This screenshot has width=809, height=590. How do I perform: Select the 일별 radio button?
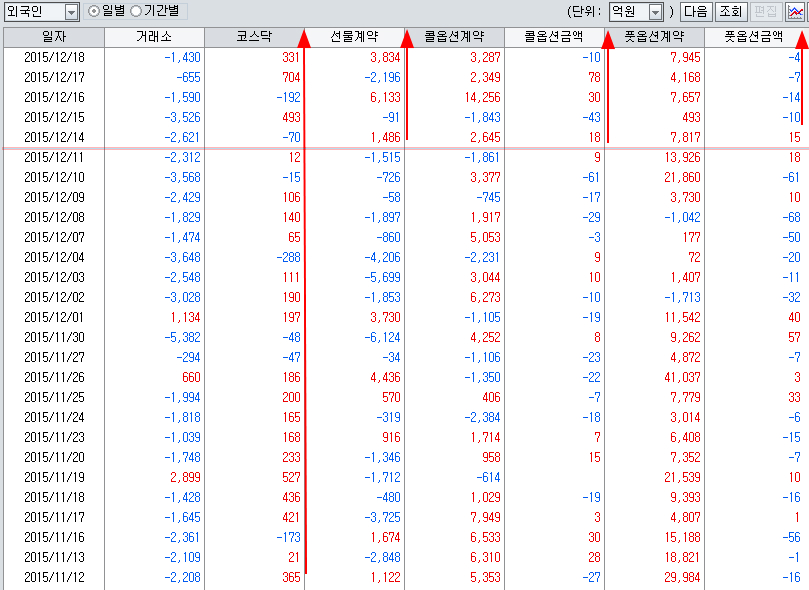click(95, 12)
